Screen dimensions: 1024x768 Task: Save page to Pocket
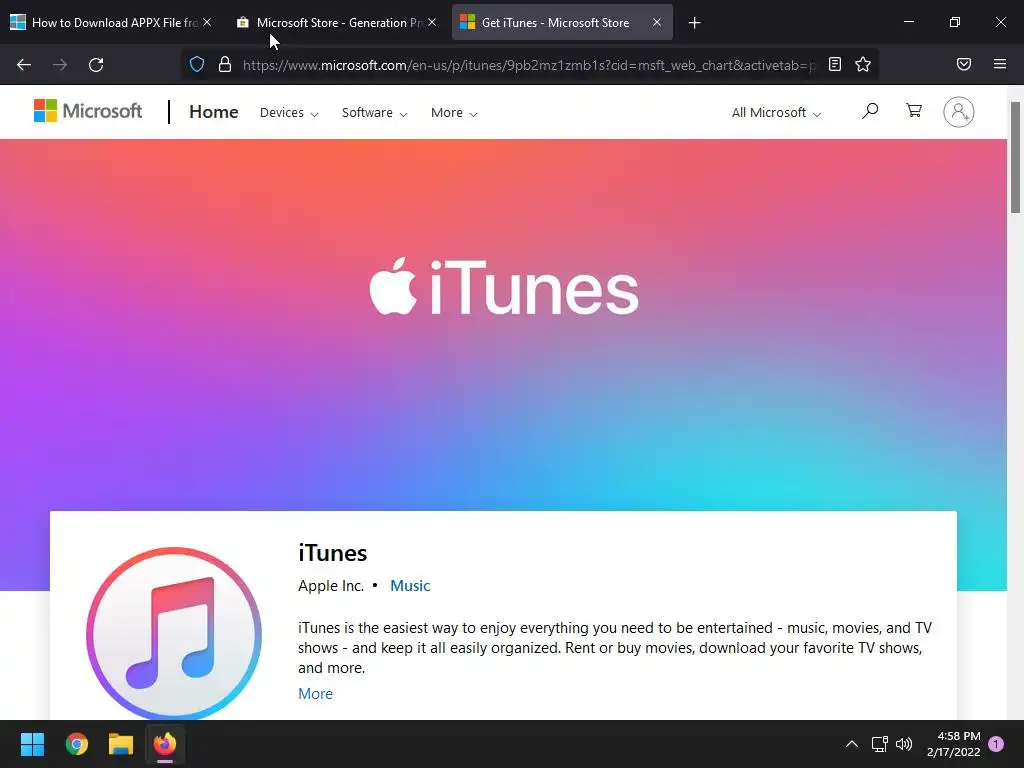coord(963,64)
